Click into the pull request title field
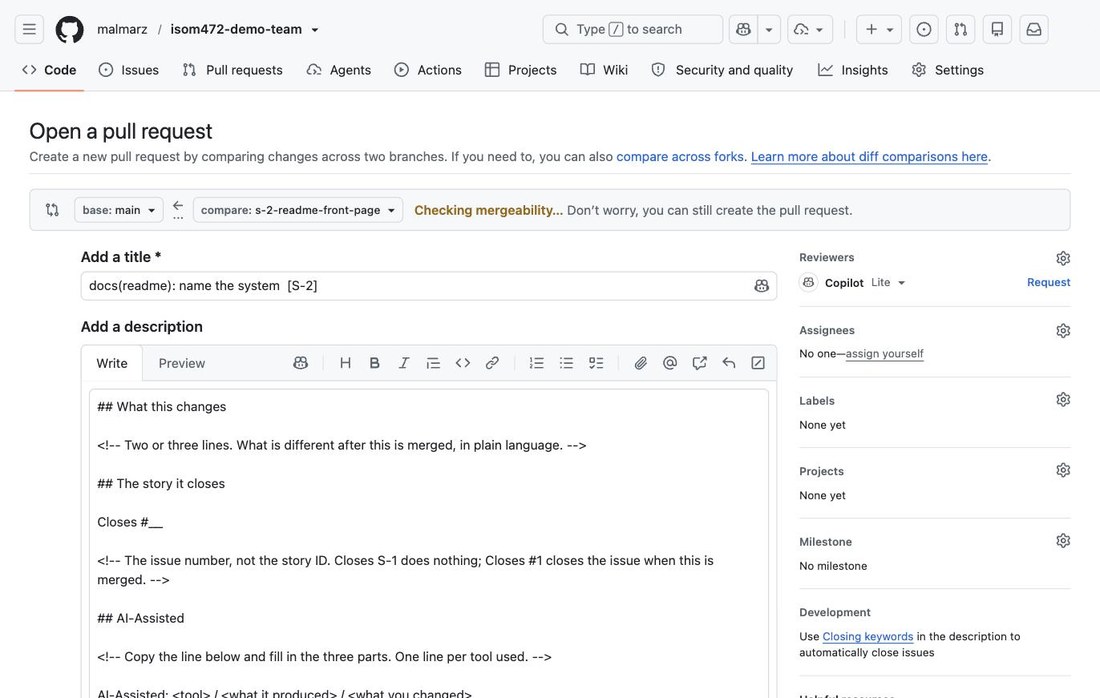The width and height of the screenshot is (1100, 698). click(428, 286)
